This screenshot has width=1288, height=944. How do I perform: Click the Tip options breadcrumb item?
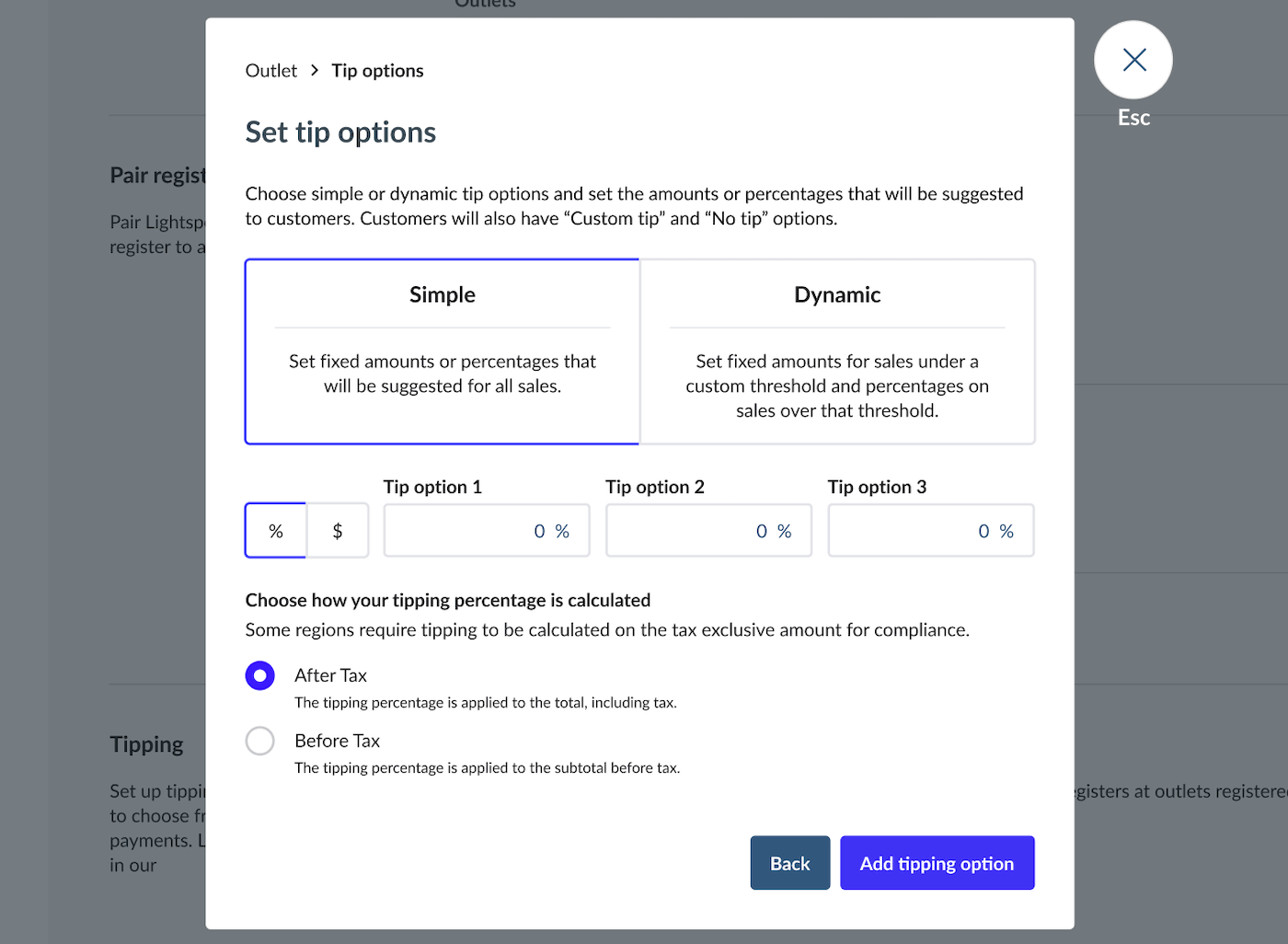click(x=377, y=71)
